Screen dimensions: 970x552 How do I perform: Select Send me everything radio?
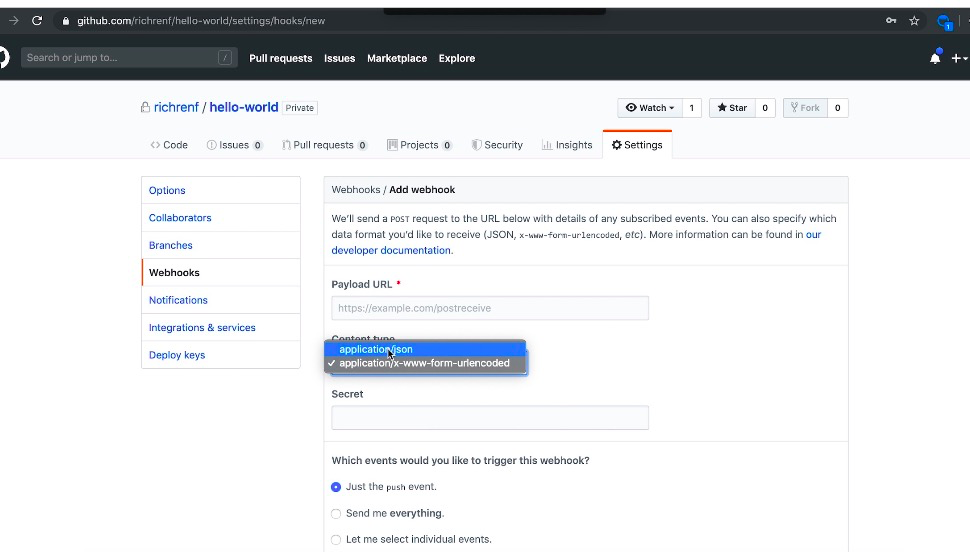(x=336, y=514)
